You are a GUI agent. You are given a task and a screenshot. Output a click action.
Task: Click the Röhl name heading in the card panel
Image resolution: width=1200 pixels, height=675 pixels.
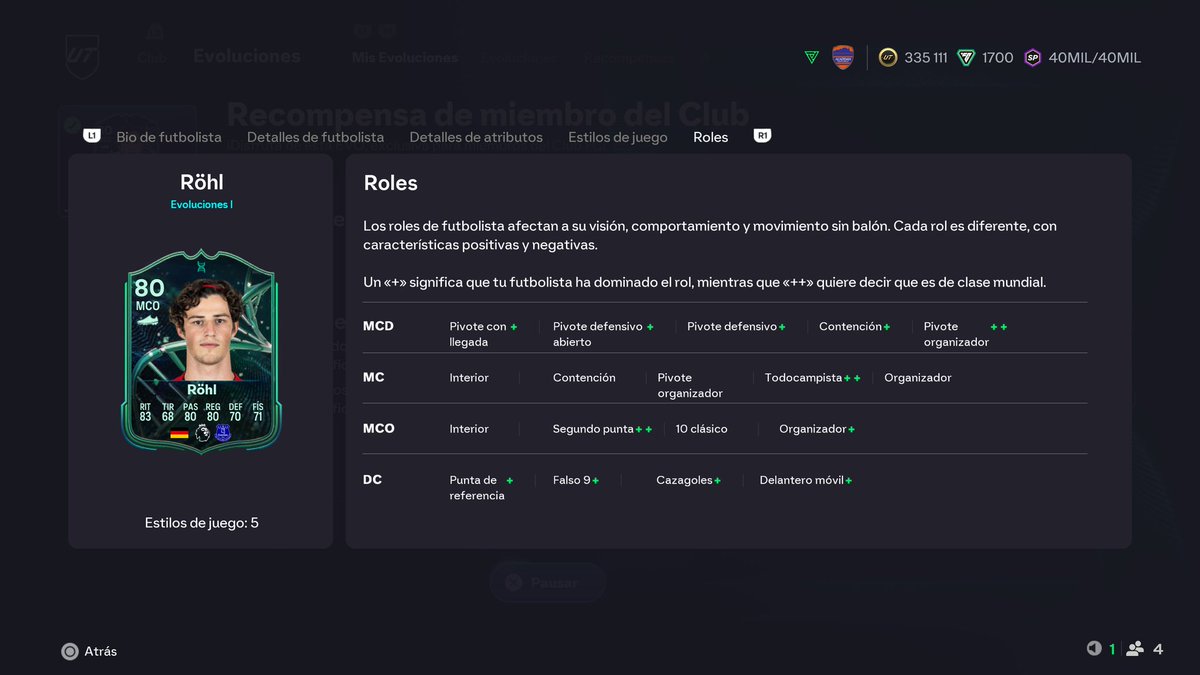[201, 182]
